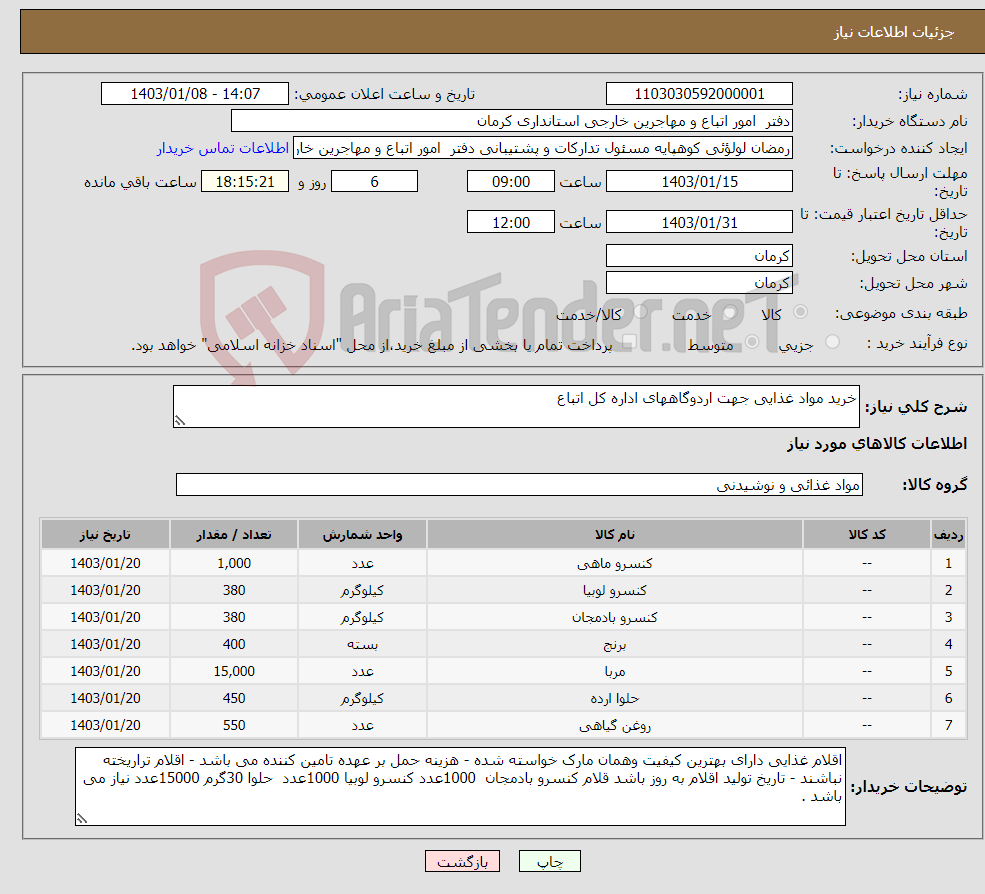
Task: Click the request creator name field
Action: pyautogui.click(x=543, y=148)
